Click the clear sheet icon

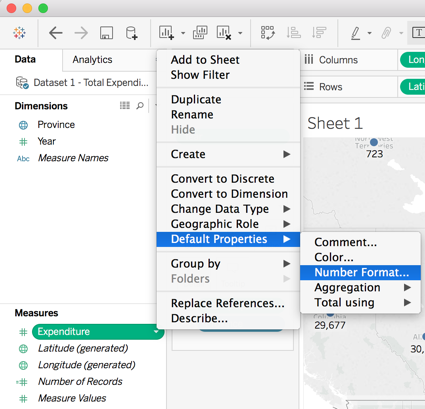224,33
